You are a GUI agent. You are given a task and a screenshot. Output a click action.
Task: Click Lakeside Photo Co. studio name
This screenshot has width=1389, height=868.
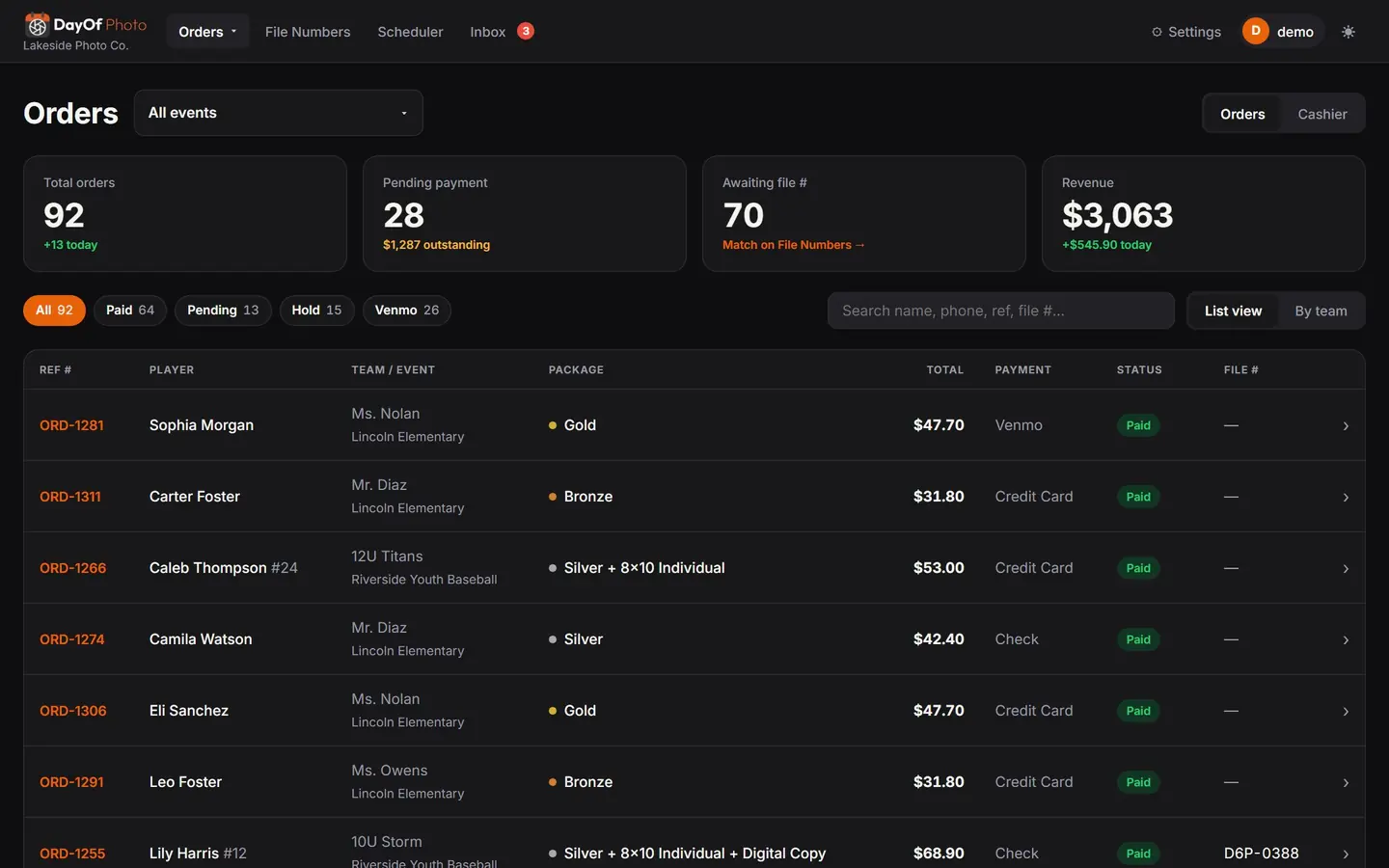coord(75,45)
